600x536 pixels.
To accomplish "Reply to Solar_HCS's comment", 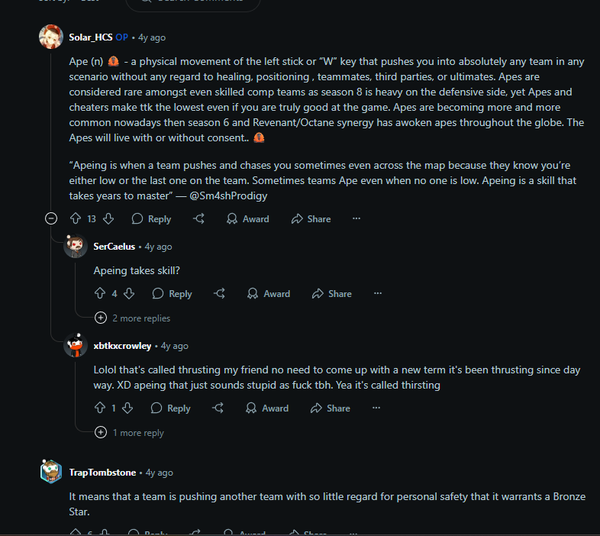I will [151, 219].
